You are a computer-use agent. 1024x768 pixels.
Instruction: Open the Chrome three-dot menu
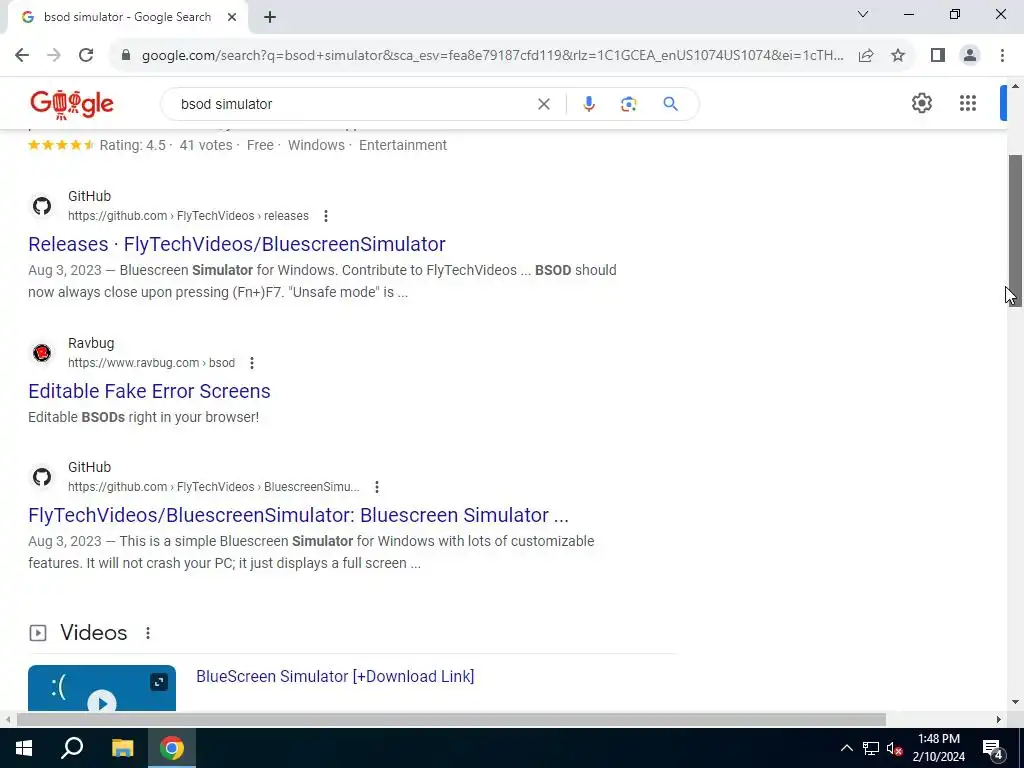coord(1002,55)
